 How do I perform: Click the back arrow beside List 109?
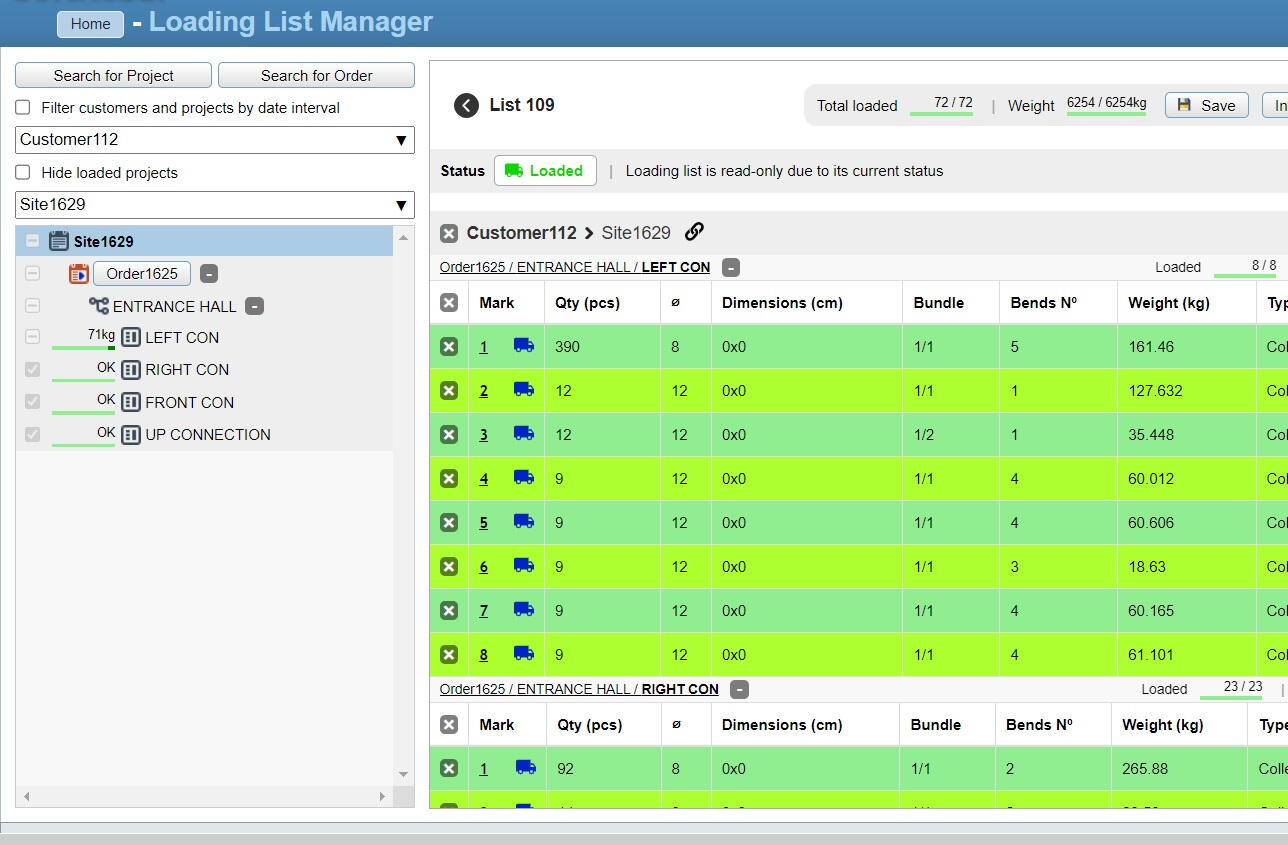coord(466,105)
